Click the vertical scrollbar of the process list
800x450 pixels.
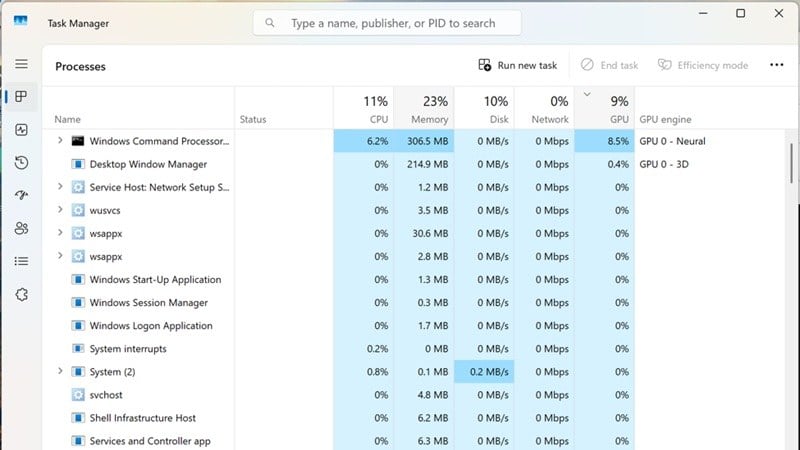792,163
